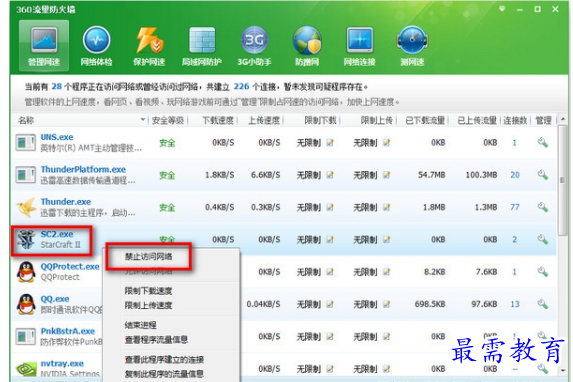Click 安全 rating of UNS.exe

pos(167,143)
